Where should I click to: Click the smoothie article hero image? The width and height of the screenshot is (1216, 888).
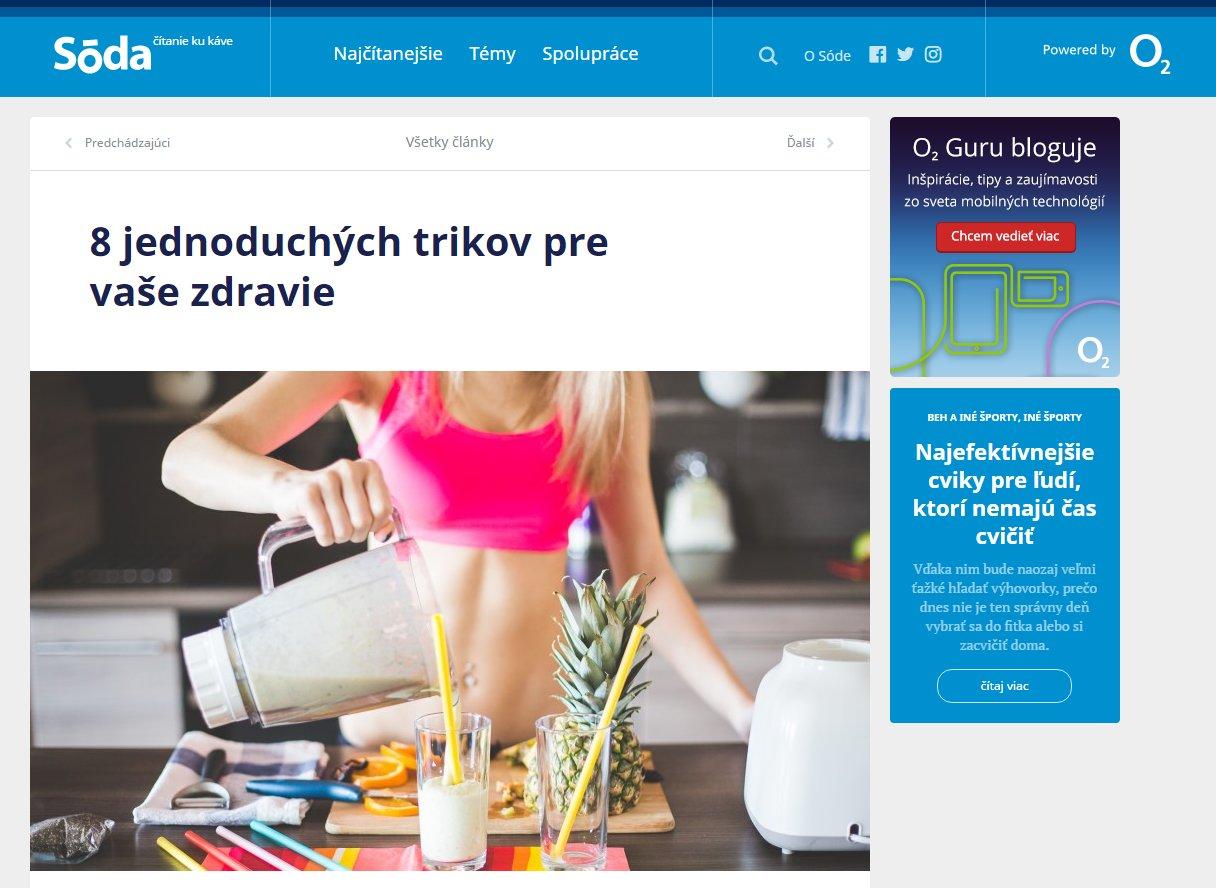coord(449,620)
